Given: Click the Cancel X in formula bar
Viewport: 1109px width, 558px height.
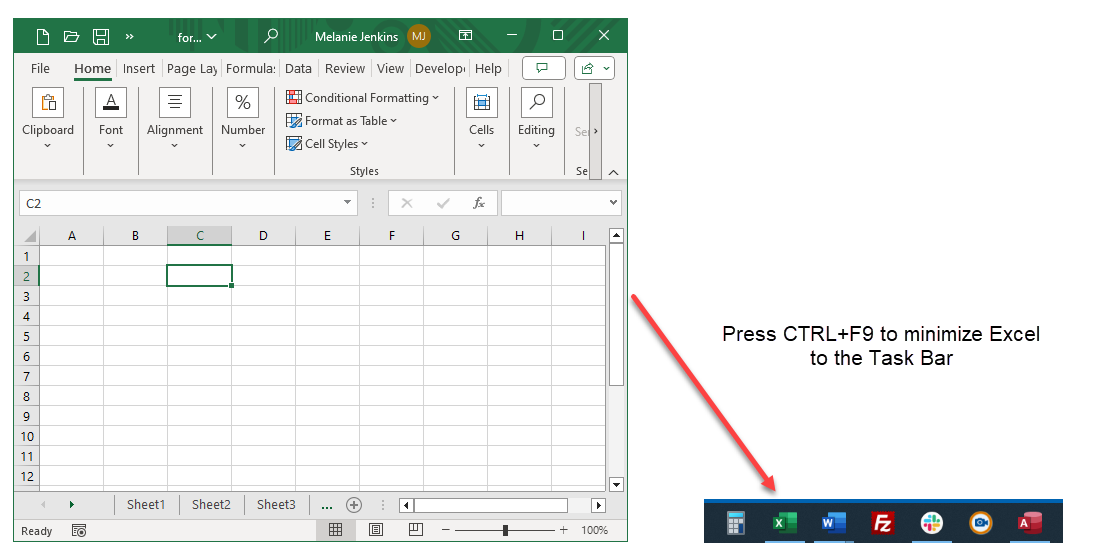Looking at the screenshot, I should [x=407, y=204].
